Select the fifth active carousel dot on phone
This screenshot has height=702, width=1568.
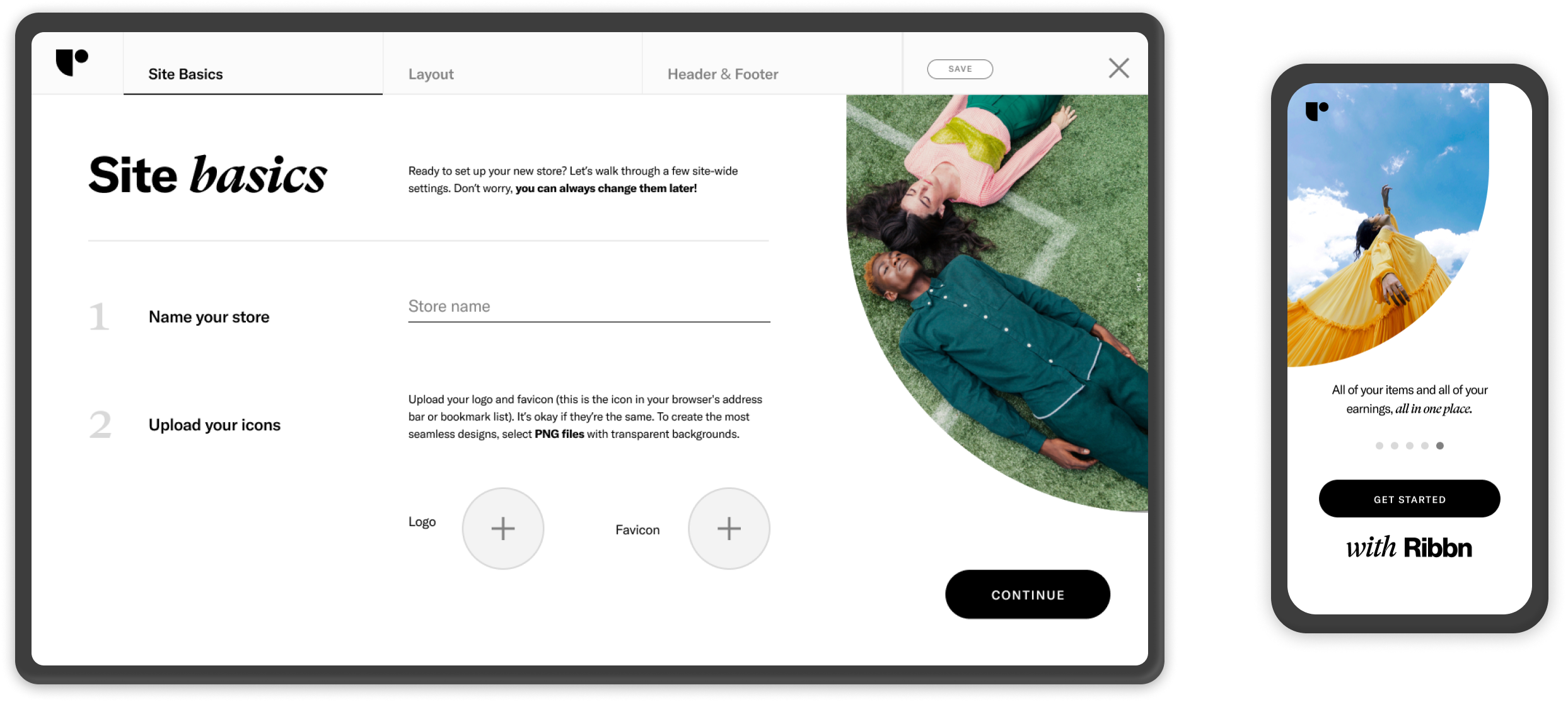pos(1440,446)
